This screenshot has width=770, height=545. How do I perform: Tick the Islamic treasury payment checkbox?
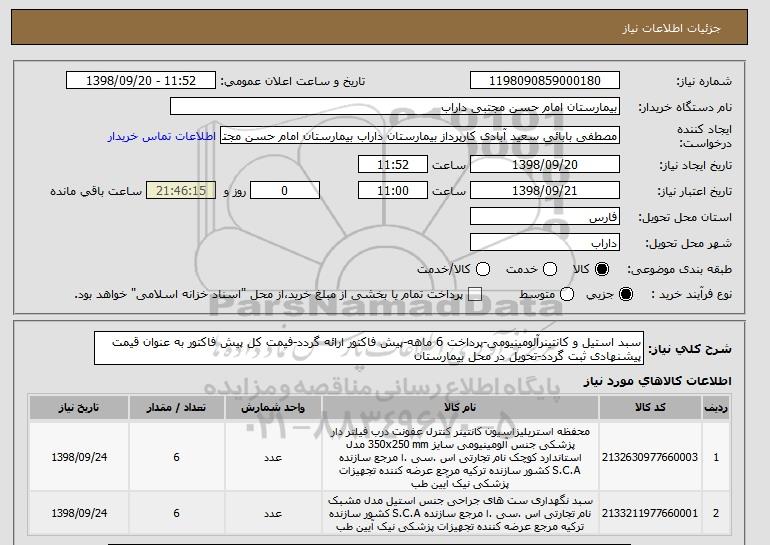(x=475, y=294)
